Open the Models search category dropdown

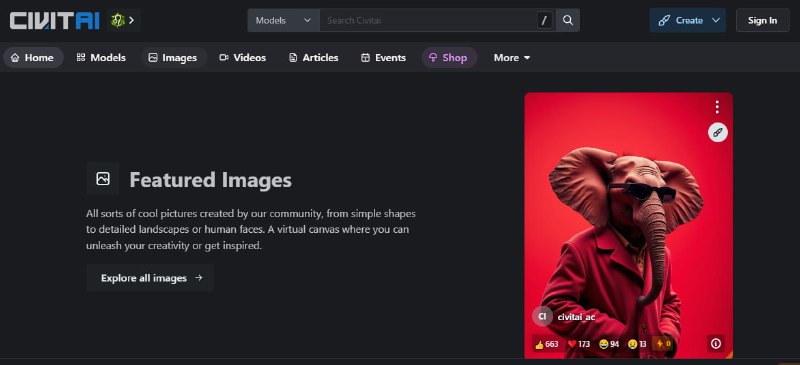coord(283,20)
